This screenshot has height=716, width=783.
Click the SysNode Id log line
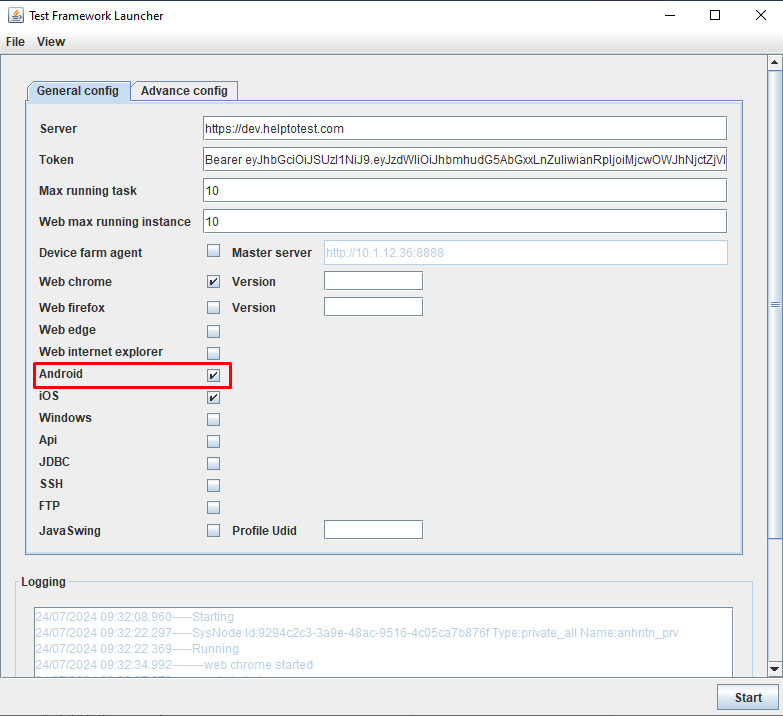pyautogui.click(x=357, y=633)
